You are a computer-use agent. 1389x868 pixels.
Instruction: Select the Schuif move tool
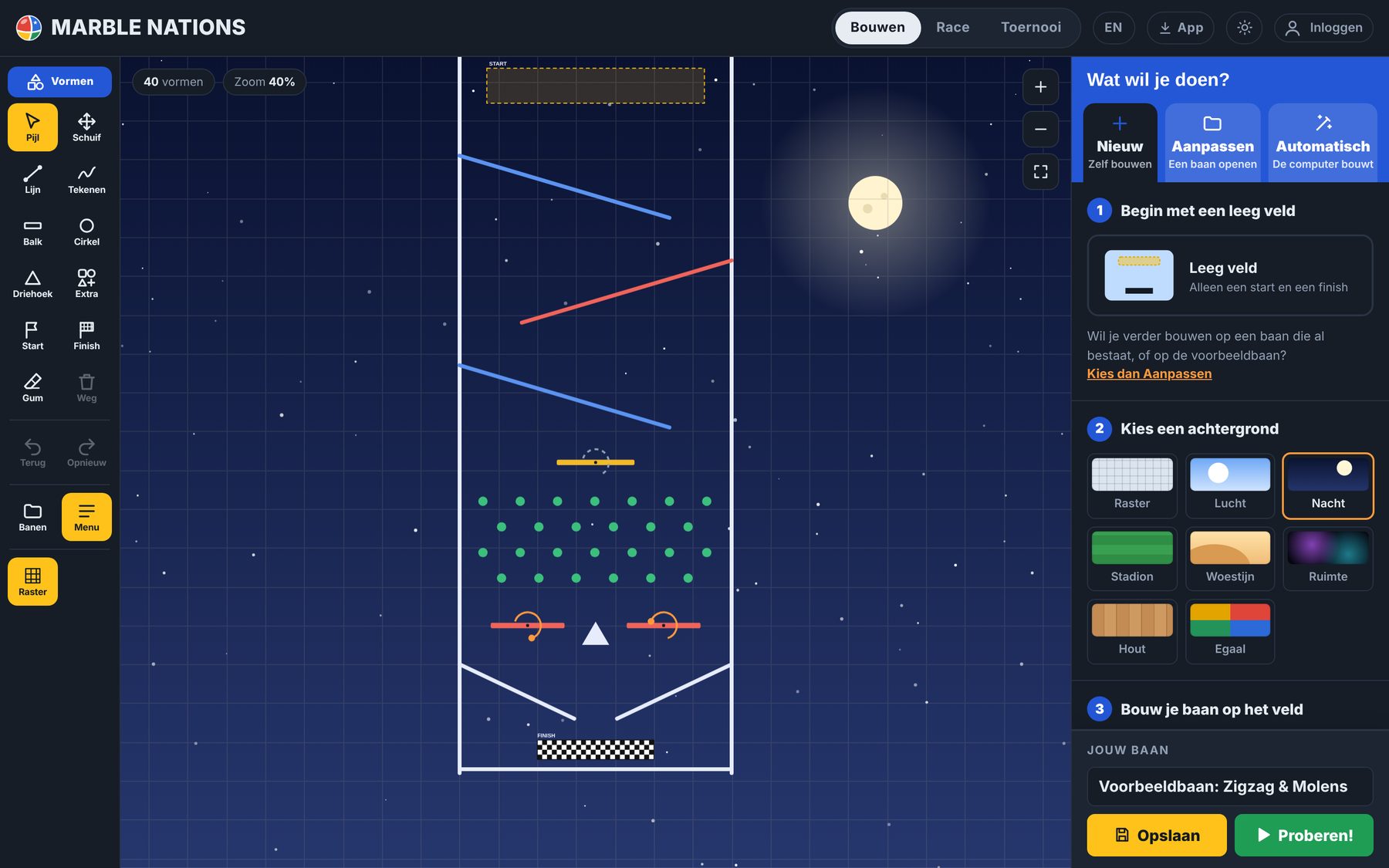(86, 127)
